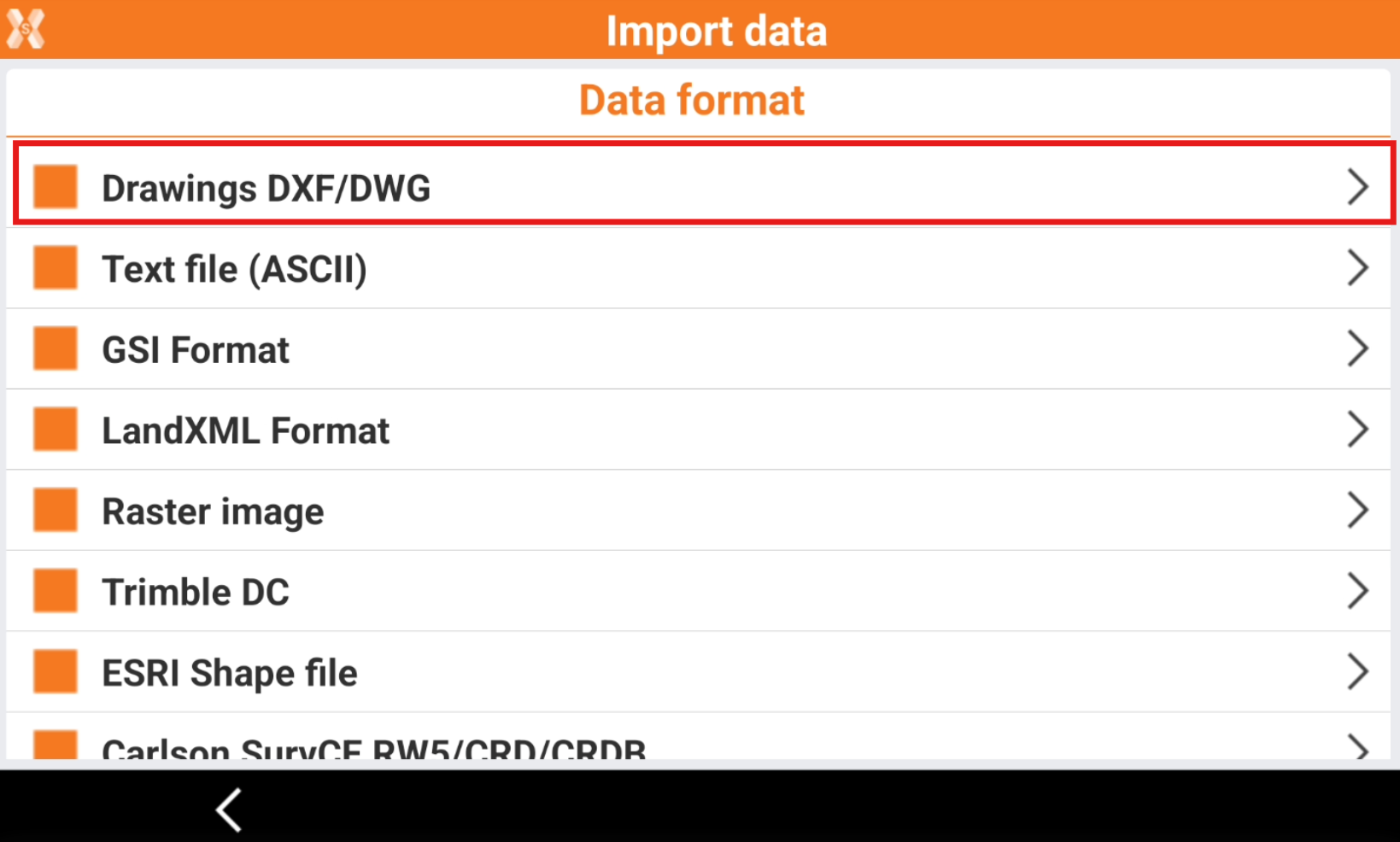Select Drawings DXF/DWG format
Image resolution: width=1400 pixels, height=842 pixels.
point(266,188)
